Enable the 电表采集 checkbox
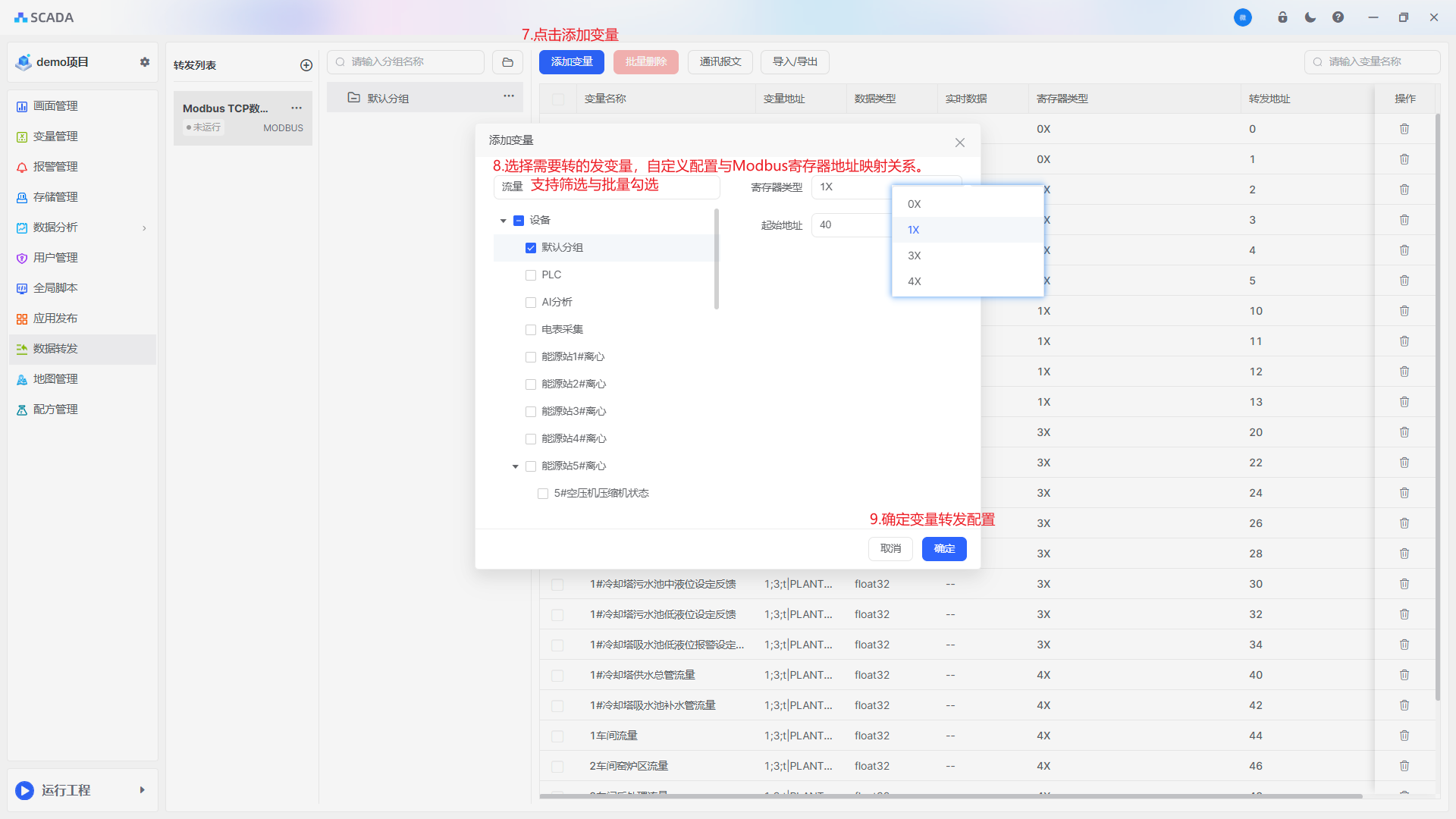The image size is (1456, 819). (x=531, y=330)
